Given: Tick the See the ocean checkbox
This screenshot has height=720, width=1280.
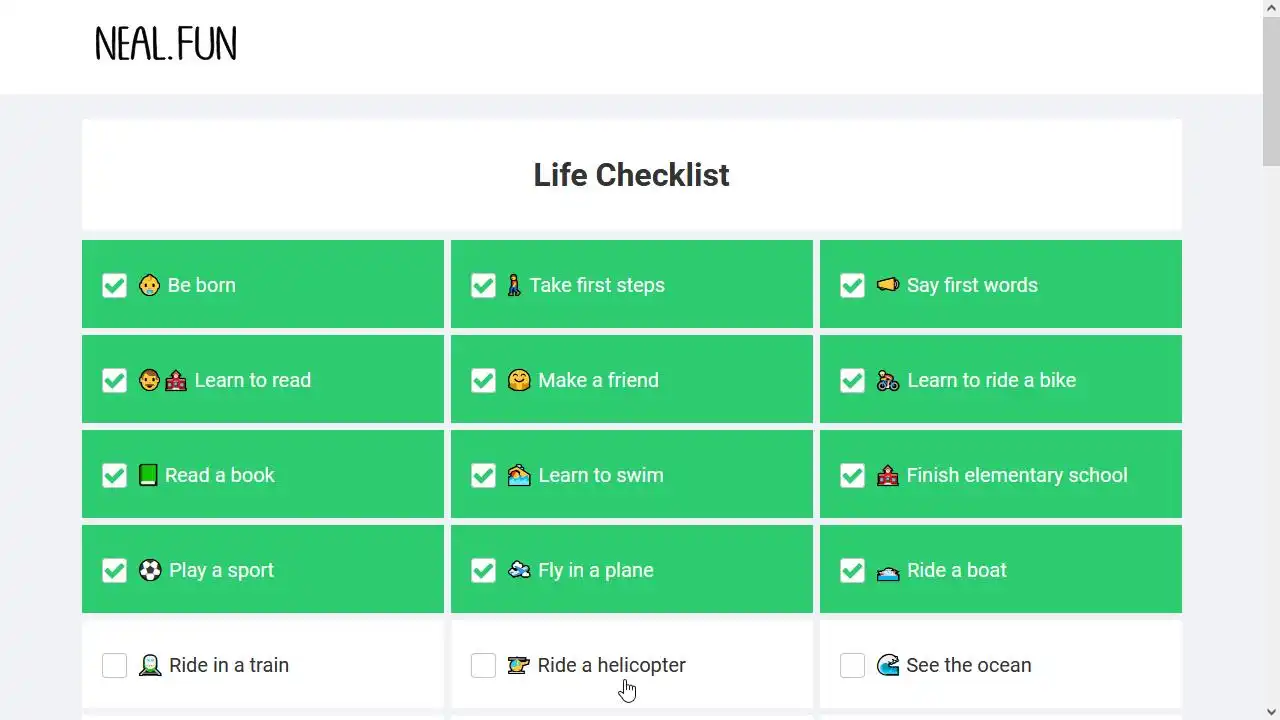Looking at the screenshot, I should pos(853,665).
